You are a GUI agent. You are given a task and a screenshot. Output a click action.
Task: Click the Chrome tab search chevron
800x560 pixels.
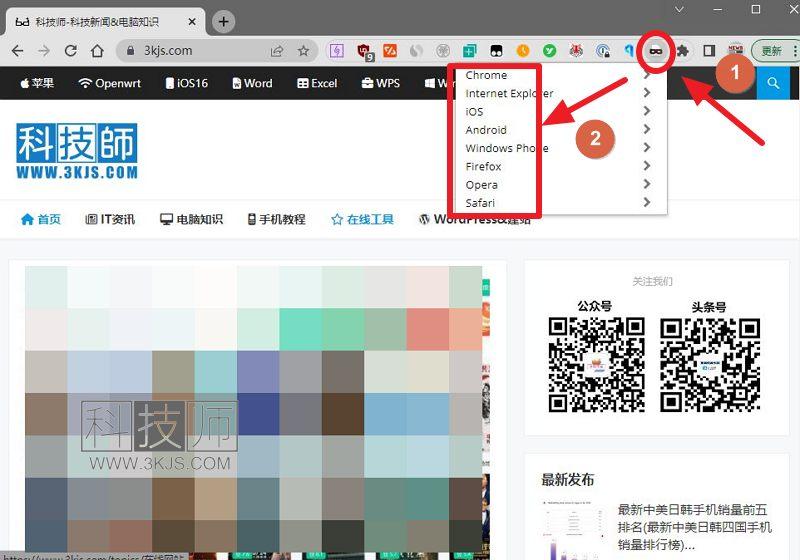point(679,9)
